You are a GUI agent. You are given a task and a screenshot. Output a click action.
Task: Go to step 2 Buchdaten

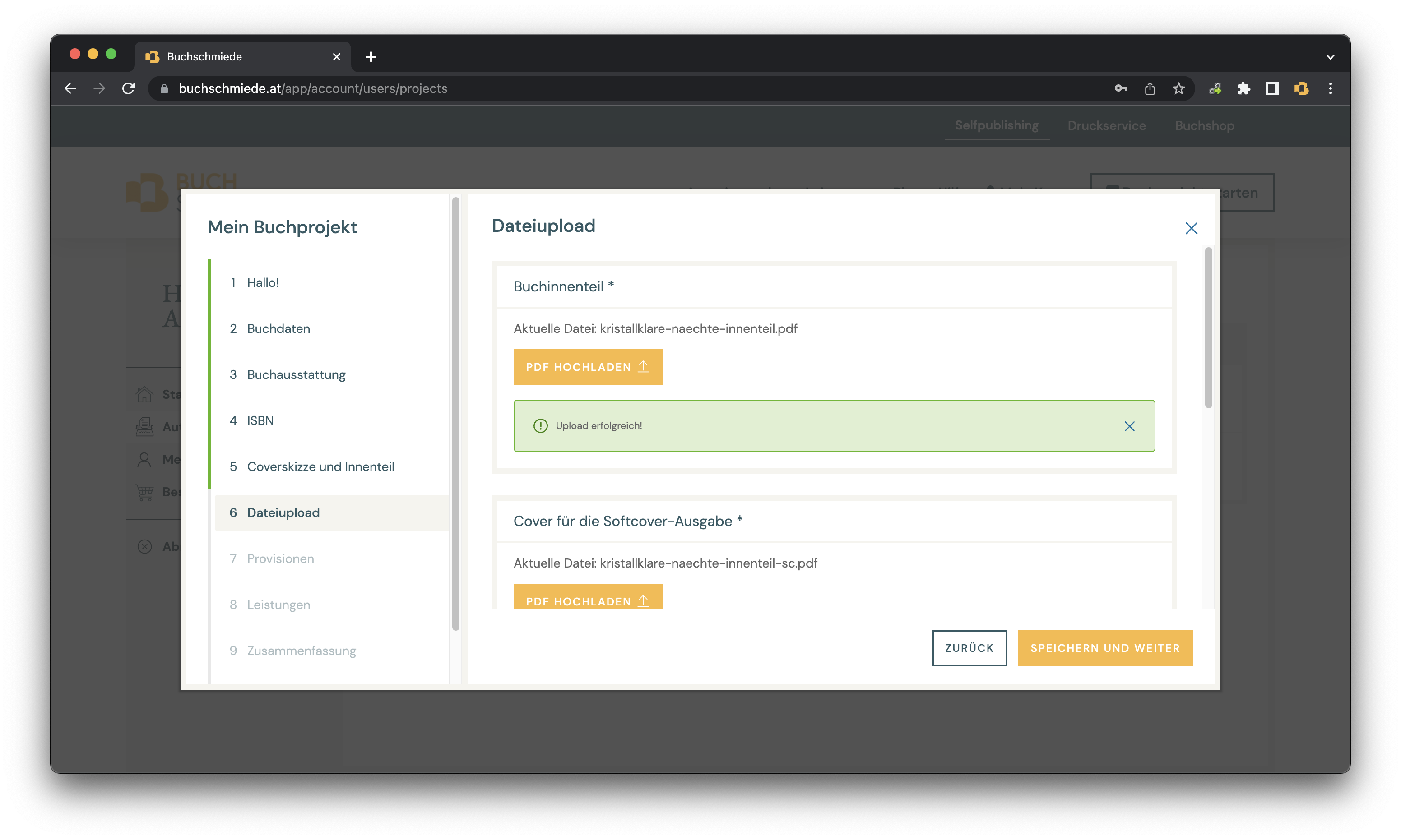click(278, 329)
